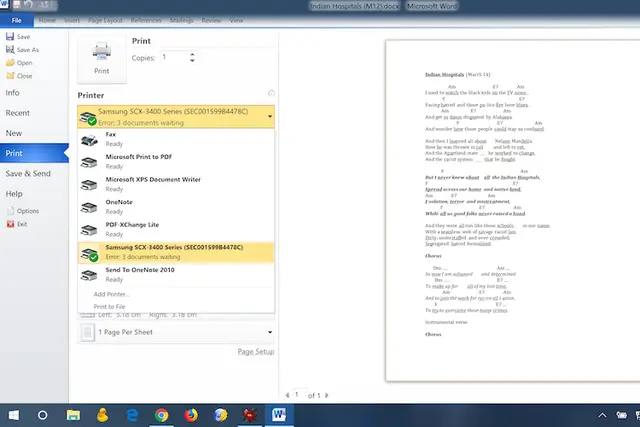The image size is (640, 427).
Task: Show hidden system tray icons
Action: coord(602,416)
